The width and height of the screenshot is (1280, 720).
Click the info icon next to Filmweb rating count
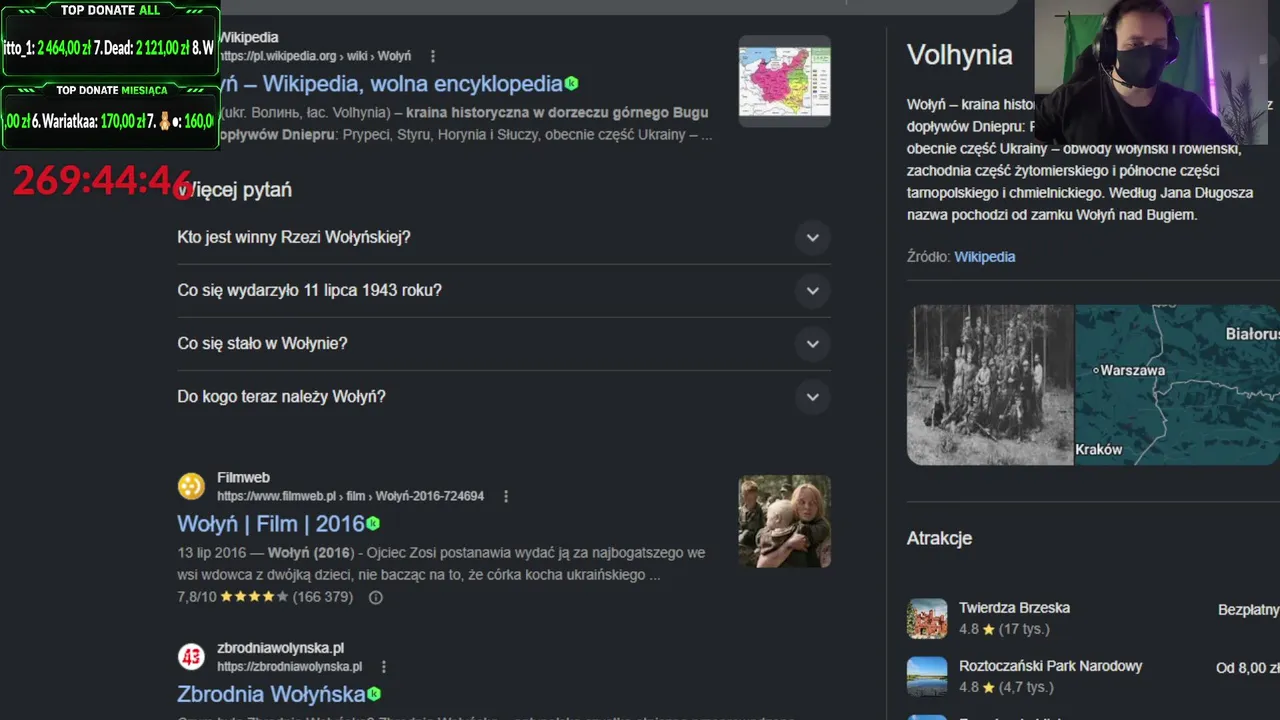tap(376, 597)
